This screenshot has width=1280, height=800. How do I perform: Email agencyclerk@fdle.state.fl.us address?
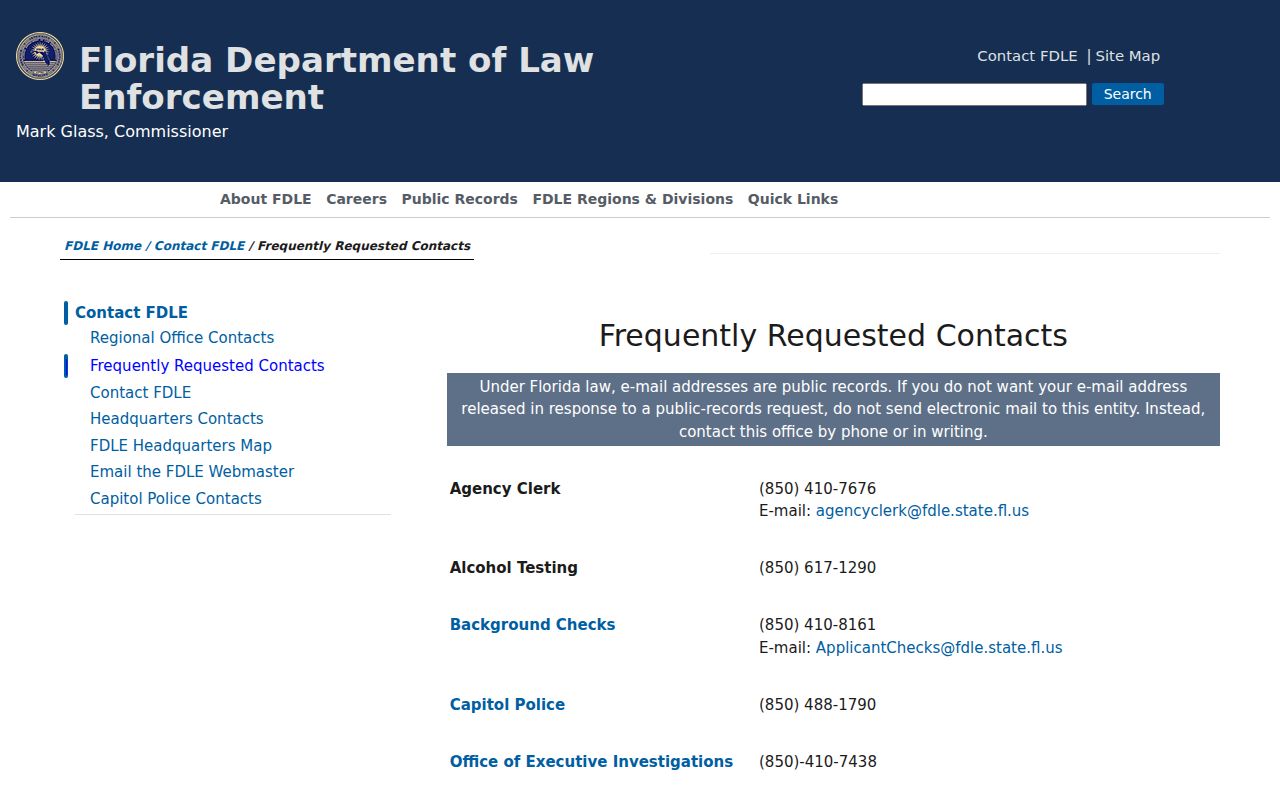click(x=922, y=511)
